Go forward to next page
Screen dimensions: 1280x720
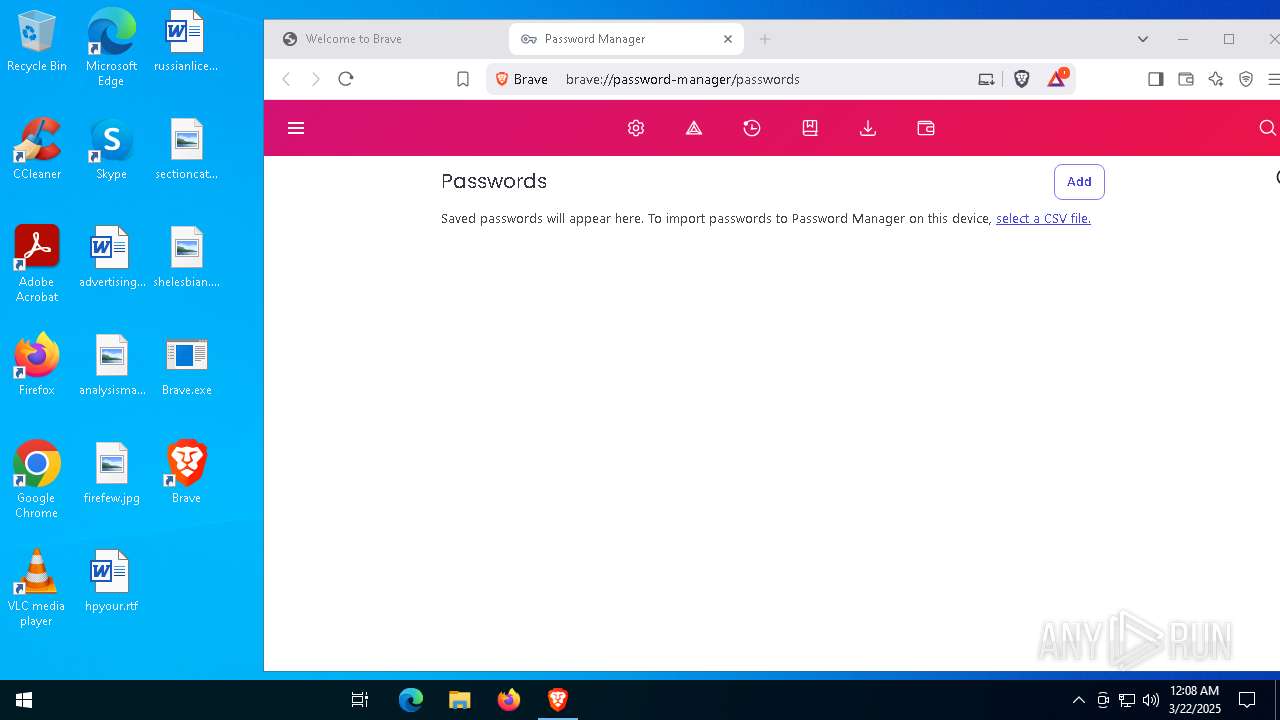click(316, 79)
